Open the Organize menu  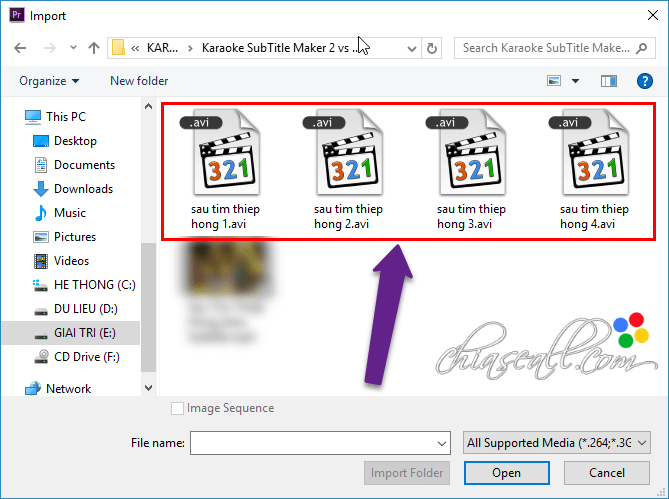(x=49, y=81)
